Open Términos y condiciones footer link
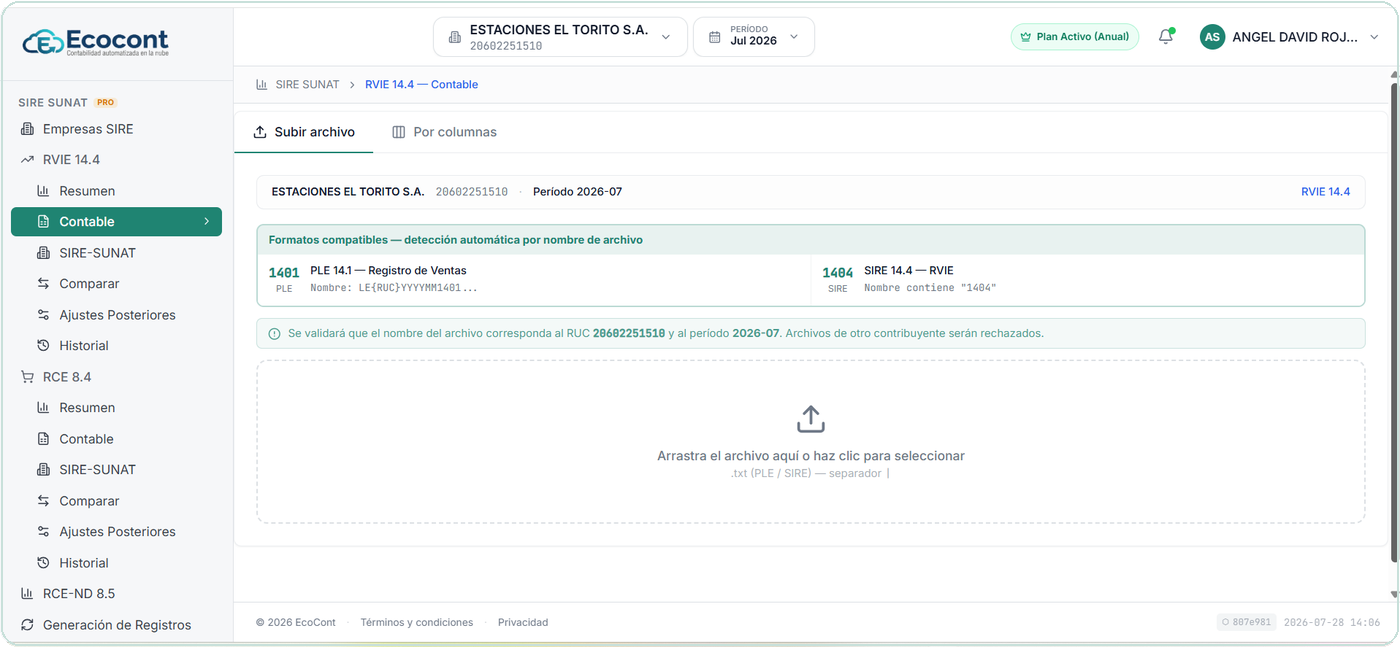 coord(417,622)
